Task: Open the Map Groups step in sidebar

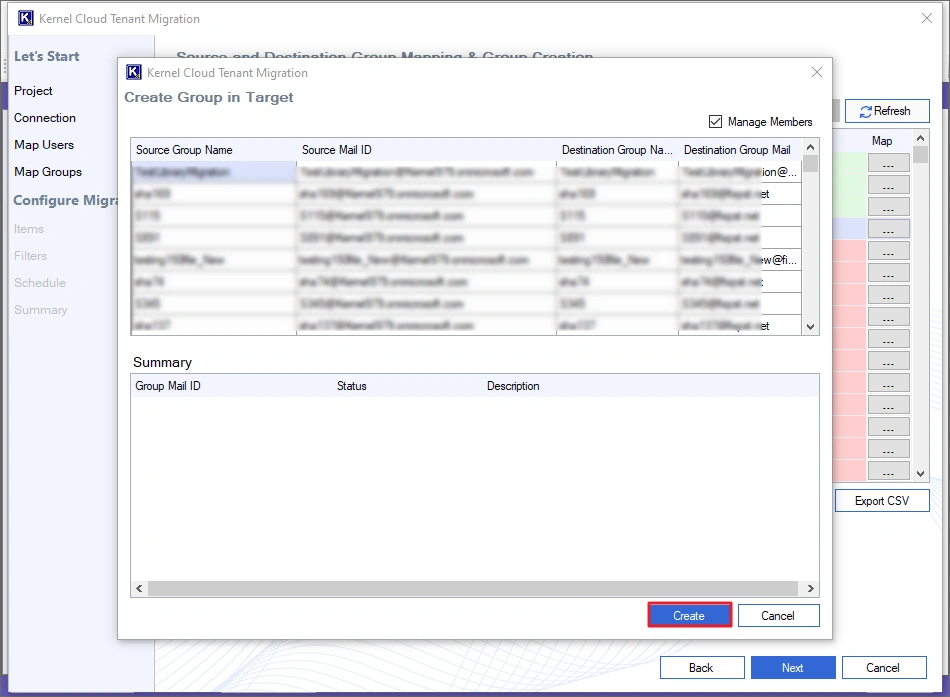Action: 48,172
